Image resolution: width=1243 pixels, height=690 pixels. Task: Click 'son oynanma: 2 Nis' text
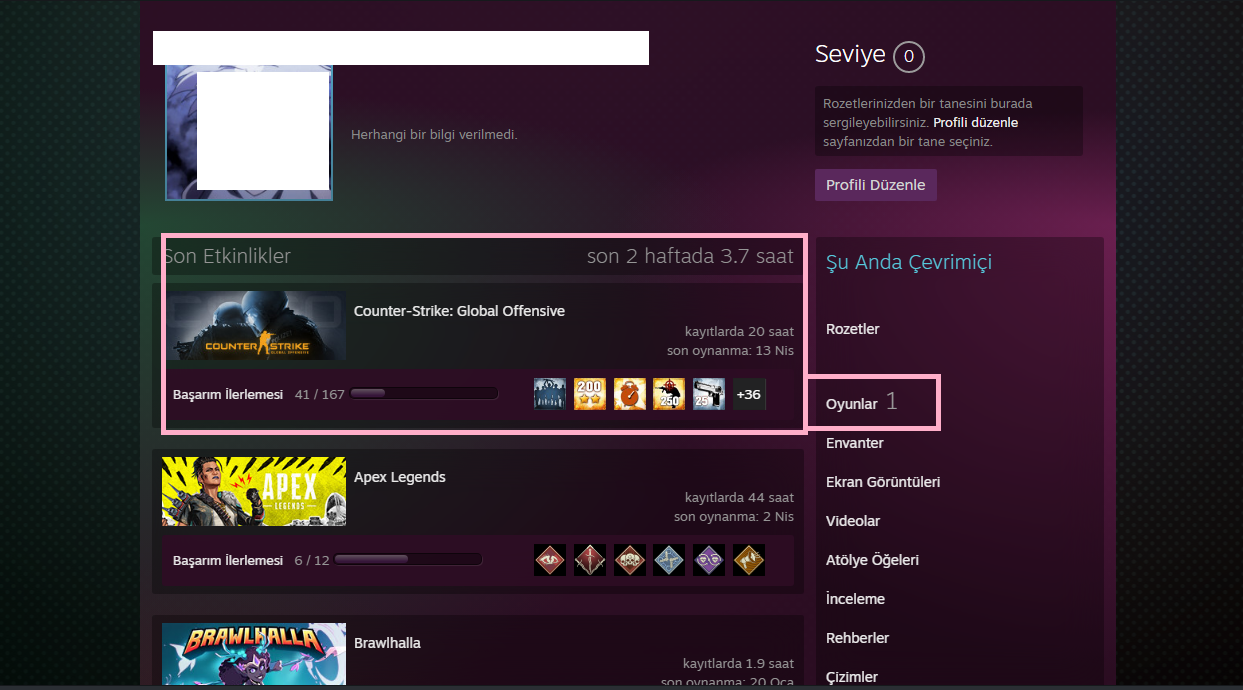[x=734, y=517]
